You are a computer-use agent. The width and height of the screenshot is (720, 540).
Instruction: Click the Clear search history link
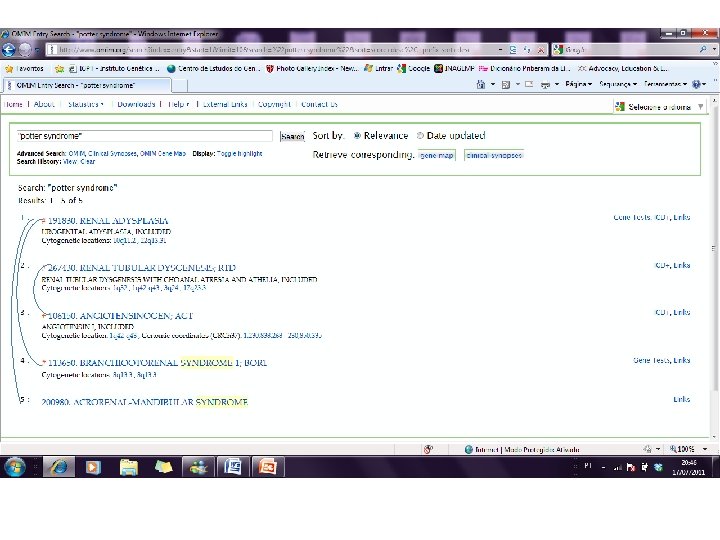pyautogui.click(x=88, y=162)
